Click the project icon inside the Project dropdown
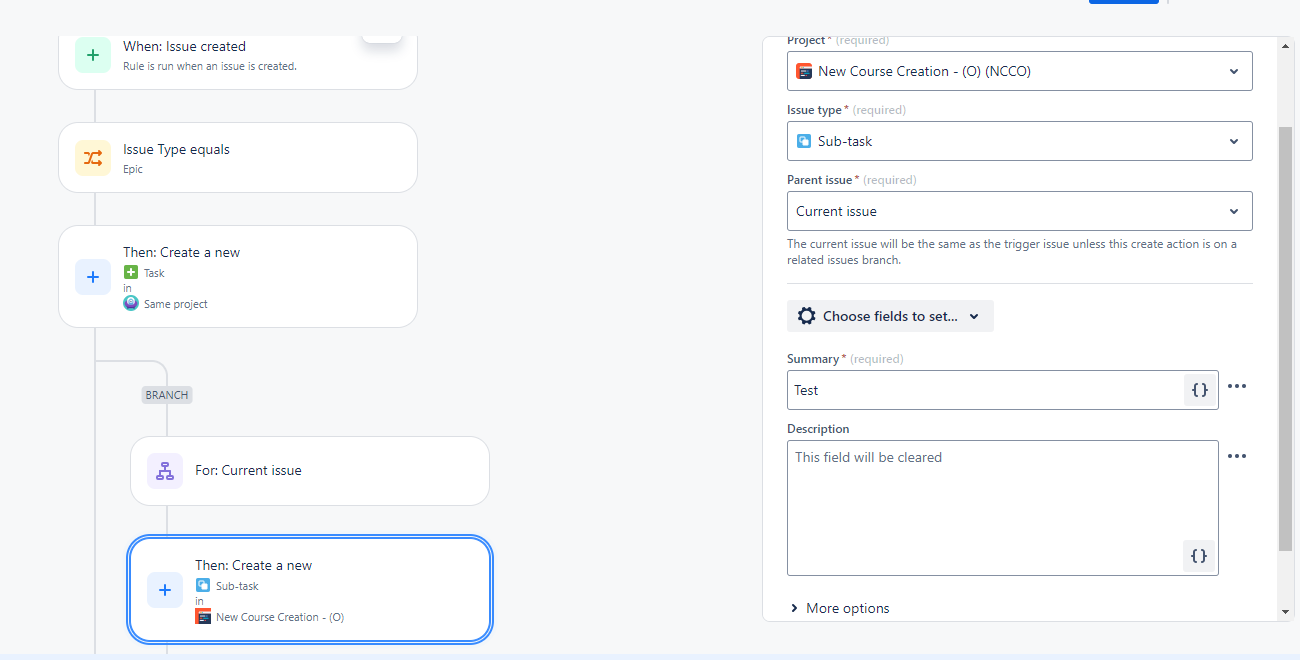This screenshot has width=1300, height=660. point(804,71)
